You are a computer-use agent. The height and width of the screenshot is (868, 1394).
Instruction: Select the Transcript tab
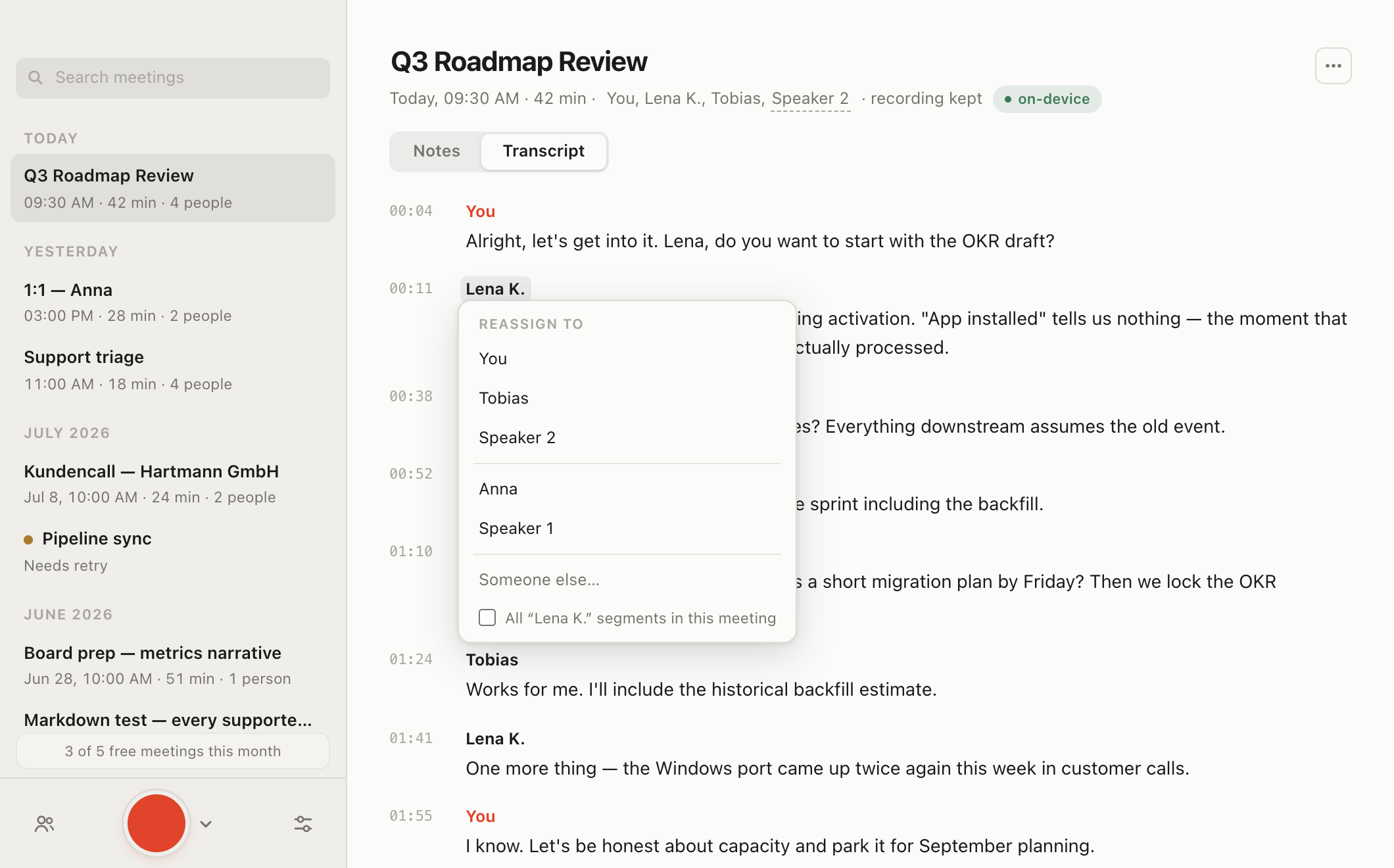coord(544,151)
